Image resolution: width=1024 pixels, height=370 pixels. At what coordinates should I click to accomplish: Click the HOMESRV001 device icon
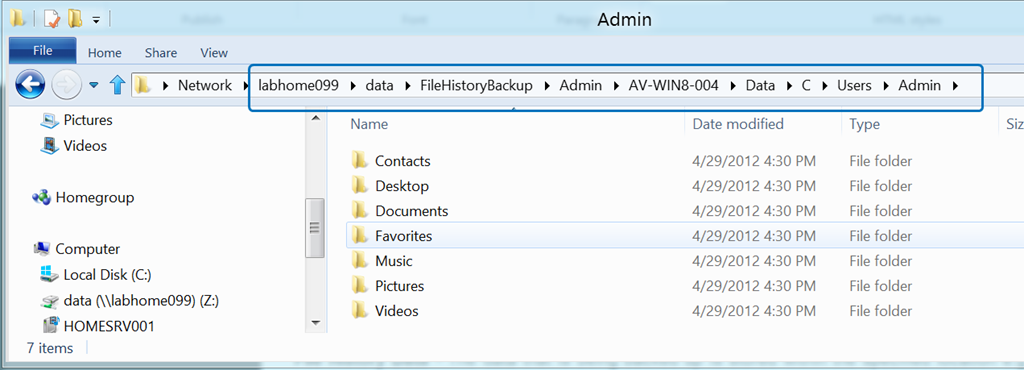pyautogui.click(x=50, y=325)
